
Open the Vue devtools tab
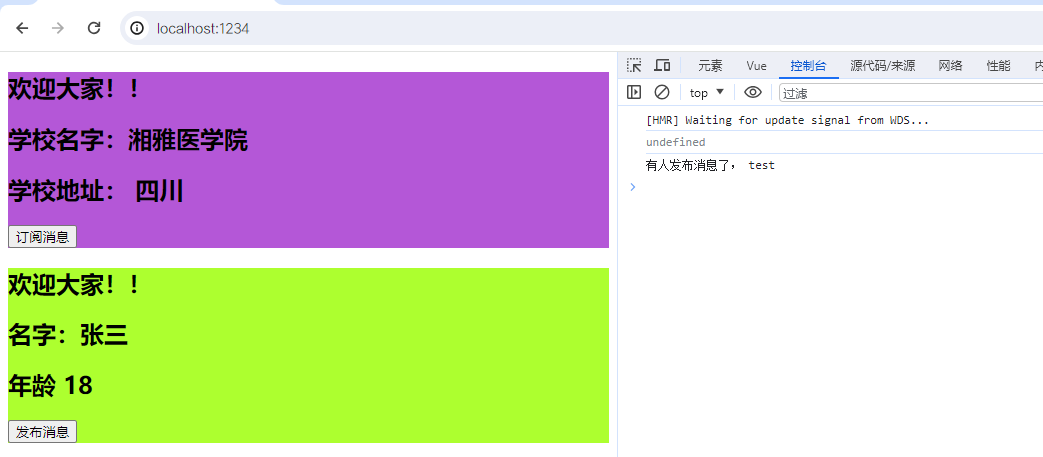tap(756, 66)
